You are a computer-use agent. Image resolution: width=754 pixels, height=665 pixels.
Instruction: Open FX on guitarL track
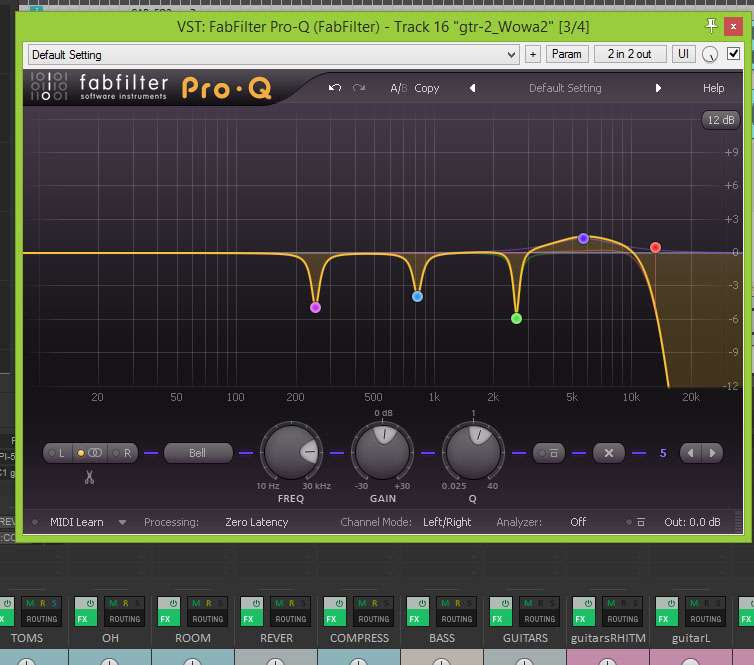click(667, 619)
